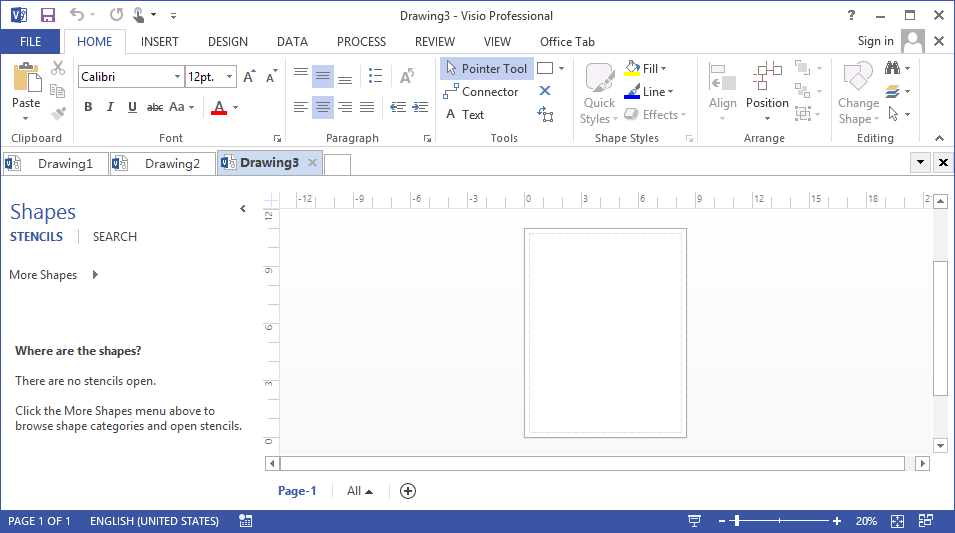Click the zoom slider handle in status bar
This screenshot has width=955, height=533.
(x=737, y=521)
